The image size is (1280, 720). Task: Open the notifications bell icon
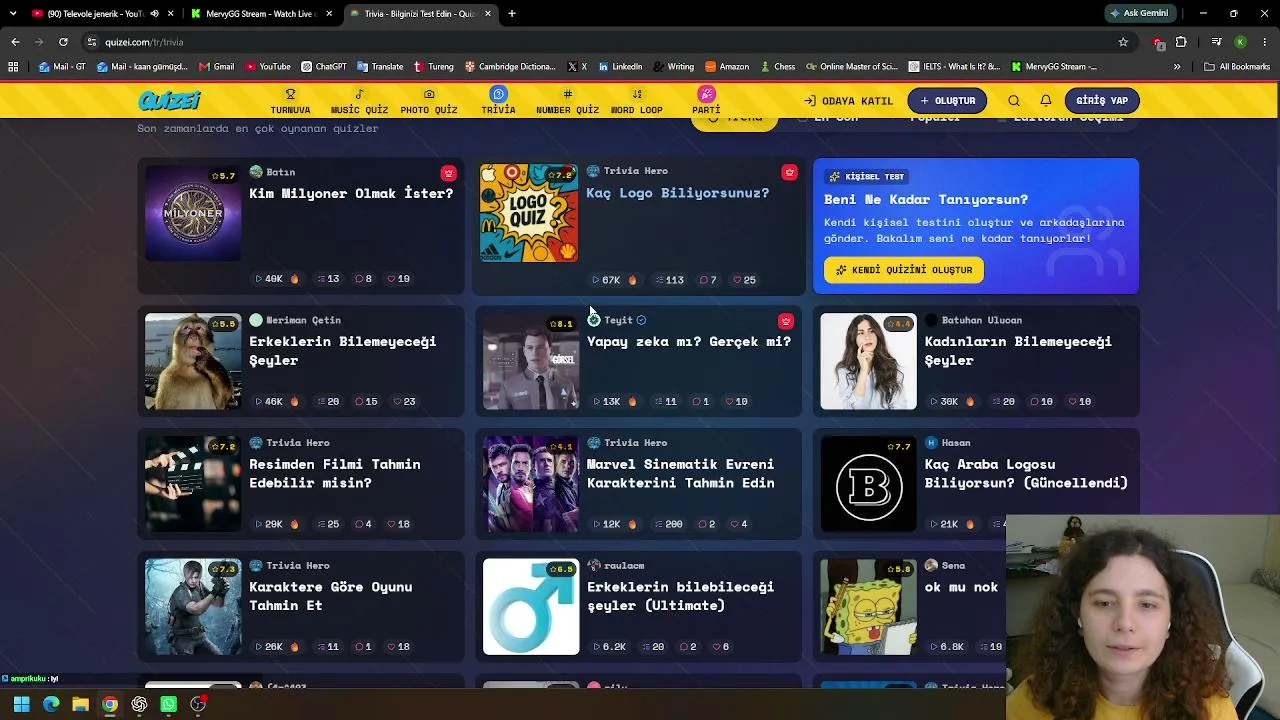(x=1046, y=101)
